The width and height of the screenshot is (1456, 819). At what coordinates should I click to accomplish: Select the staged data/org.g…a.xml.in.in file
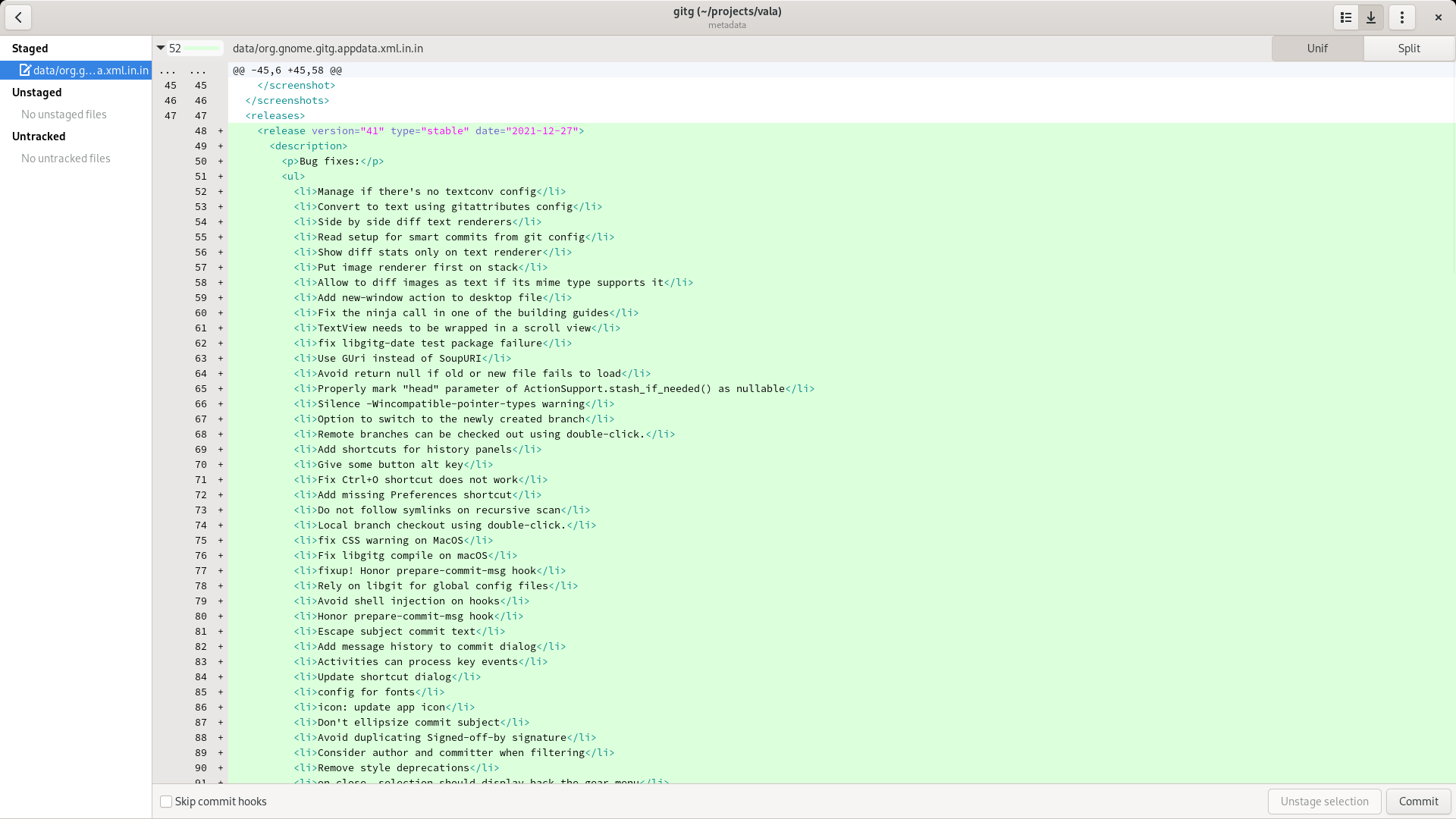click(x=90, y=70)
